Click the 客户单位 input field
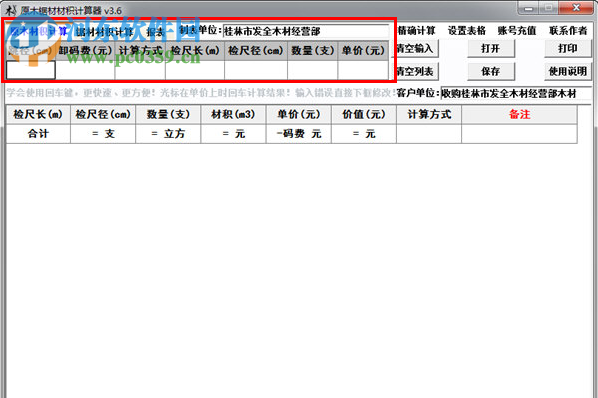This screenshot has width=598, height=398. (516, 93)
